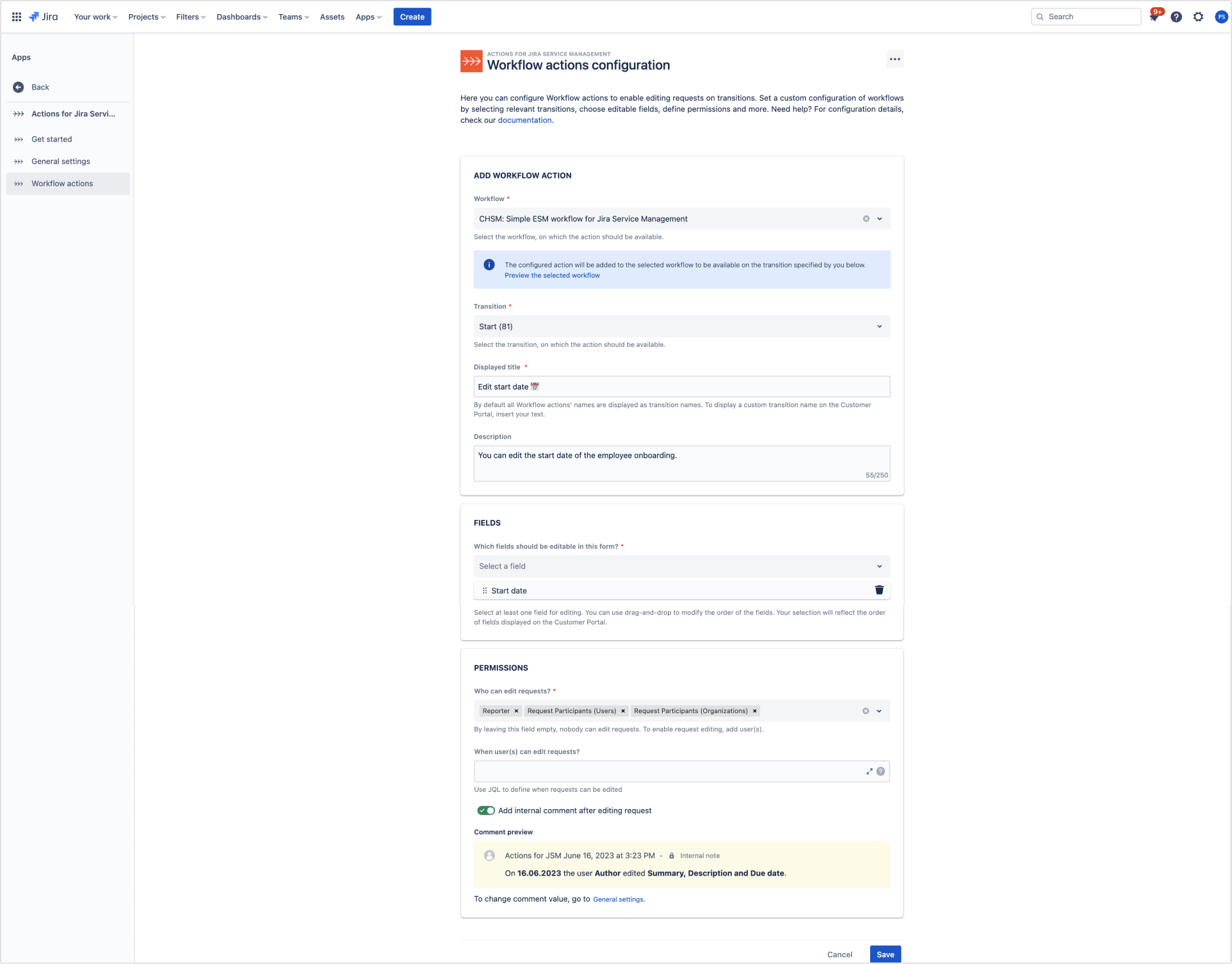This screenshot has height=964, width=1232.
Task: Clear the selected Workflow value
Action: tap(866, 219)
